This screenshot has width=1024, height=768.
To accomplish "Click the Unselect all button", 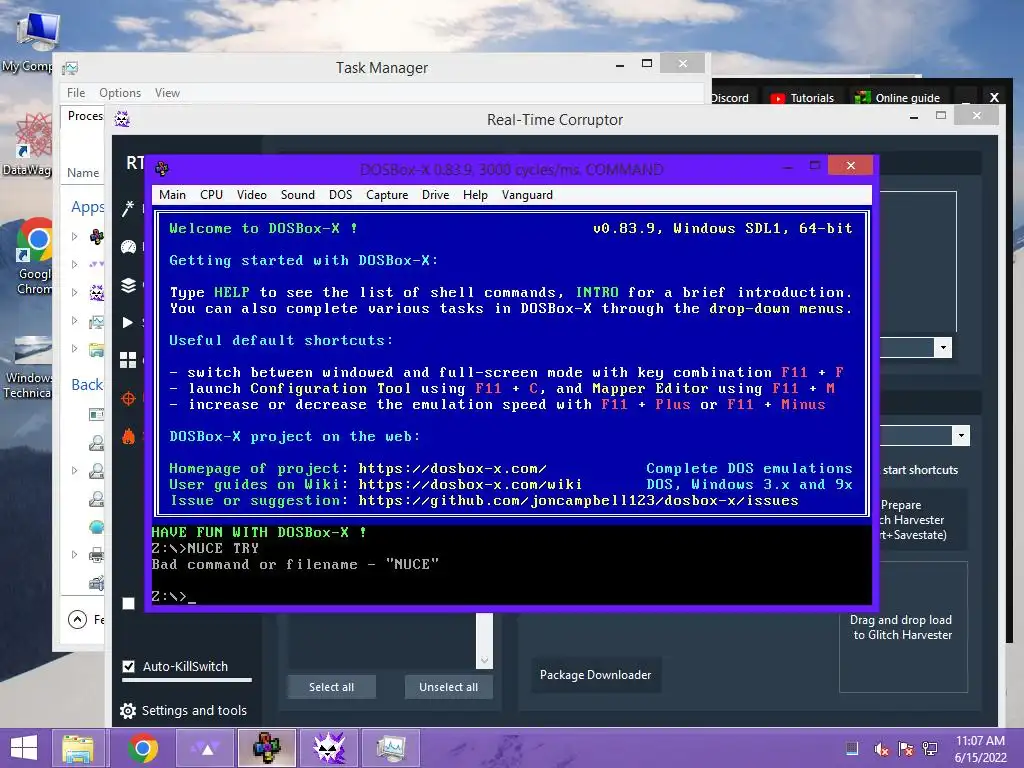I will pyautogui.click(x=449, y=687).
